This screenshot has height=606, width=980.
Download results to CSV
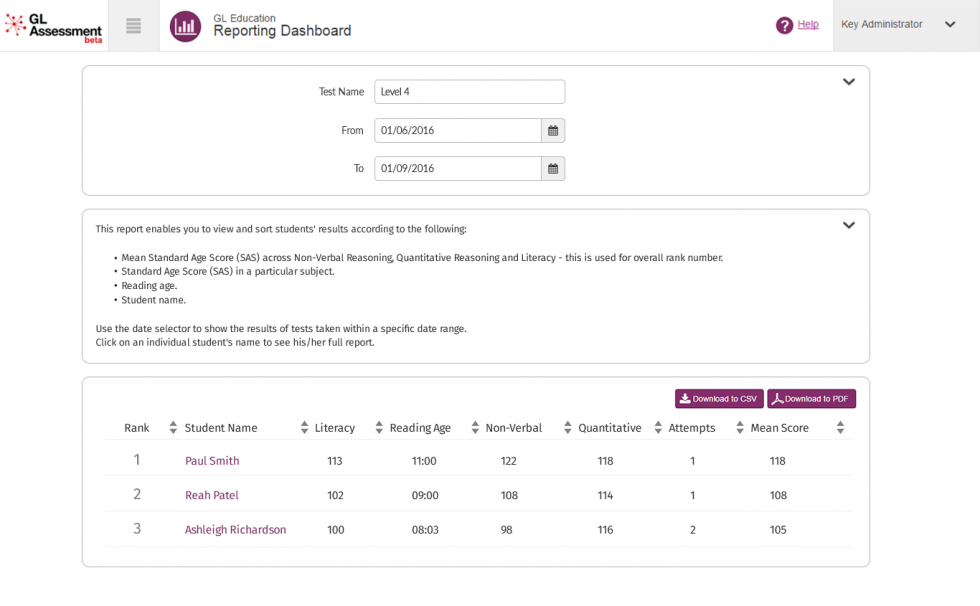(719, 399)
